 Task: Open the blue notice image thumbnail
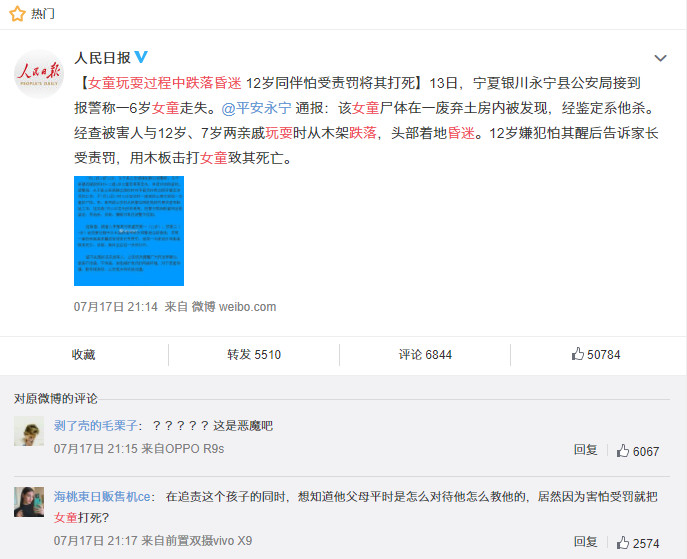click(129, 231)
